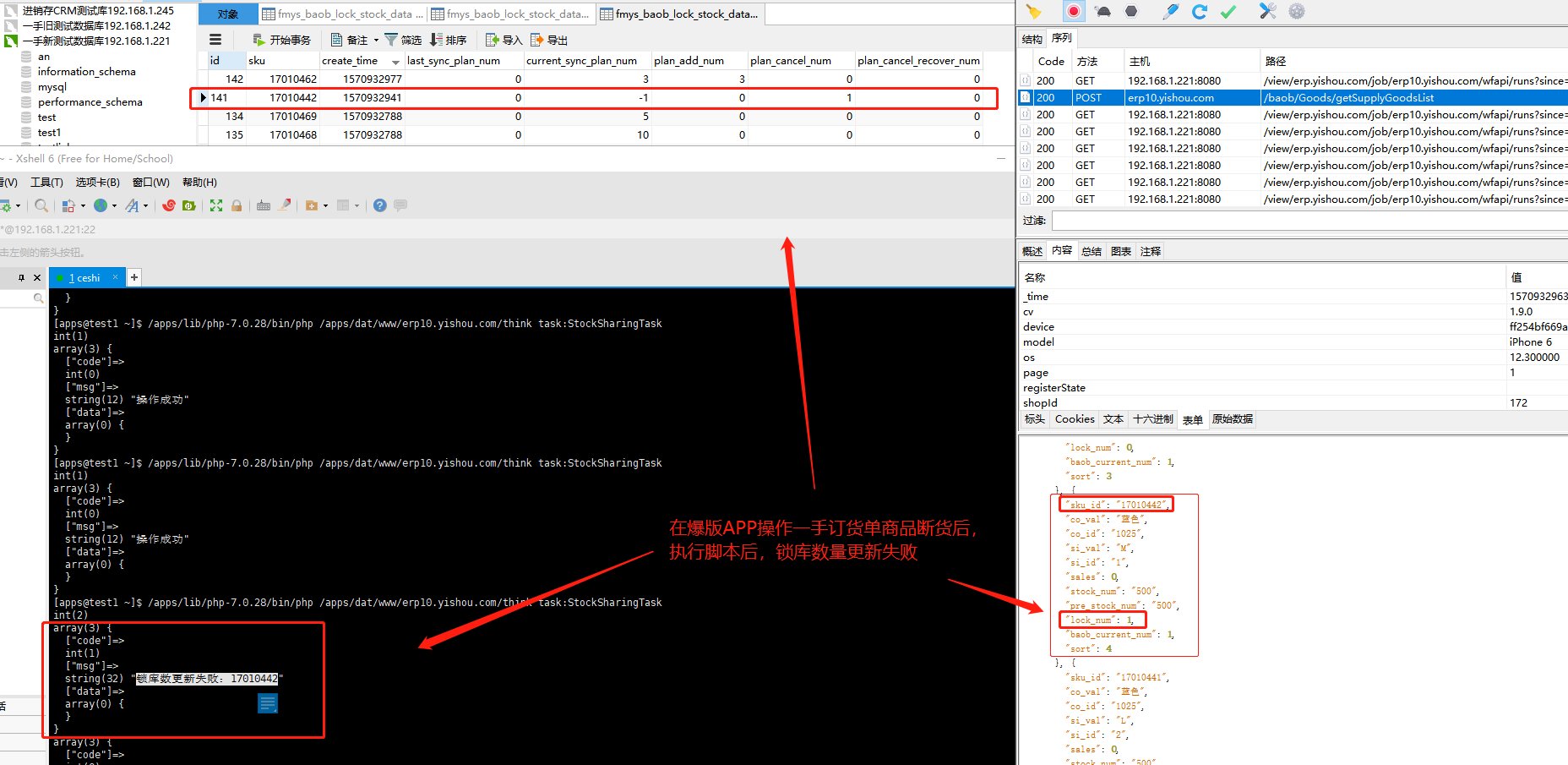Click the 导入 import button
Viewport: 1568px width, 765px height.
click(504, 40)
